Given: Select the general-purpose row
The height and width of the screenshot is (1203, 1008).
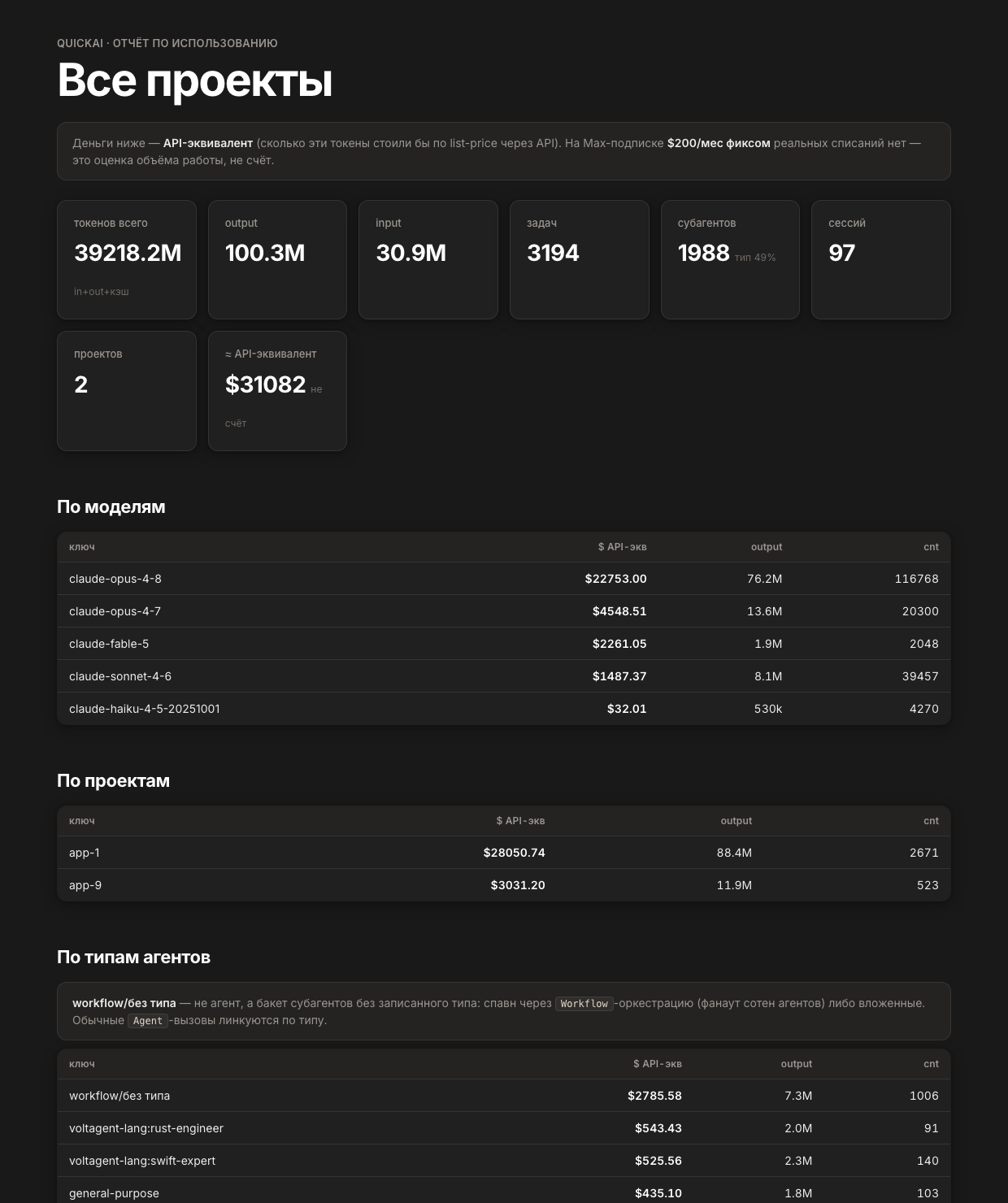Looking at the screenshot, I should click(x=504, y=1190).
